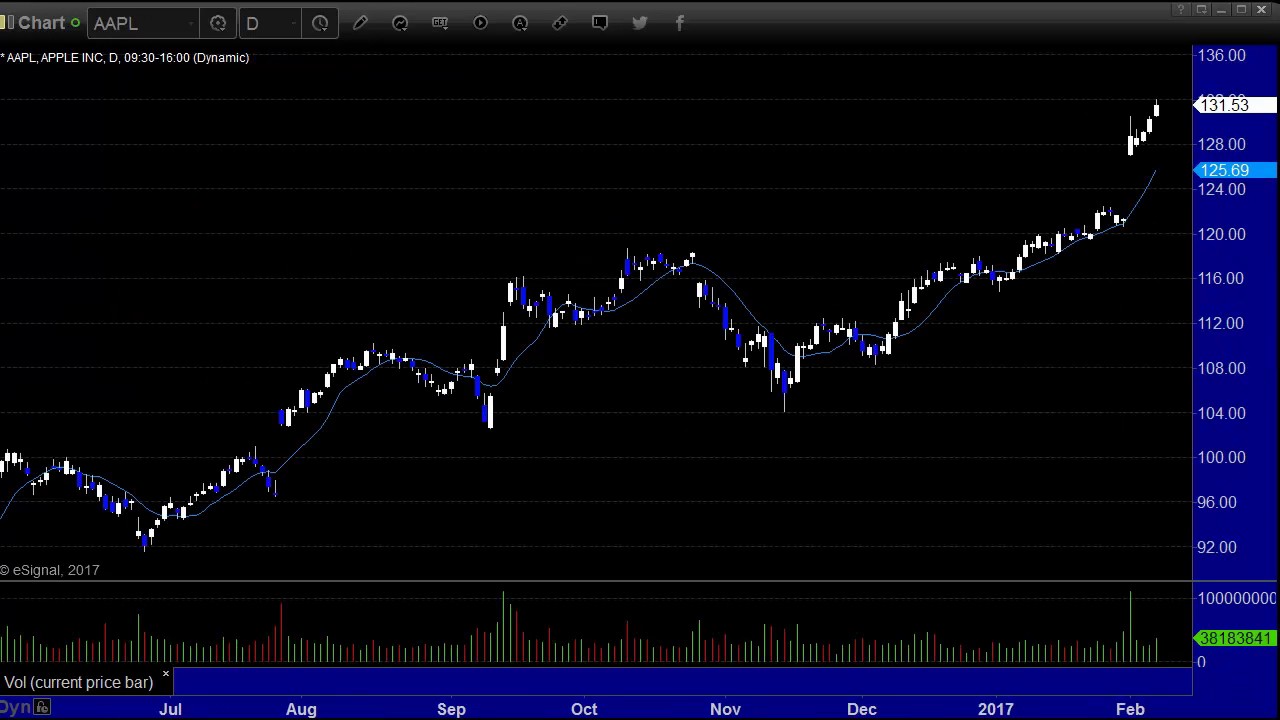The height and width of the screenshot is (720, 1280).
Task: Click the bar replay play icon
Action: coord(480,23)
